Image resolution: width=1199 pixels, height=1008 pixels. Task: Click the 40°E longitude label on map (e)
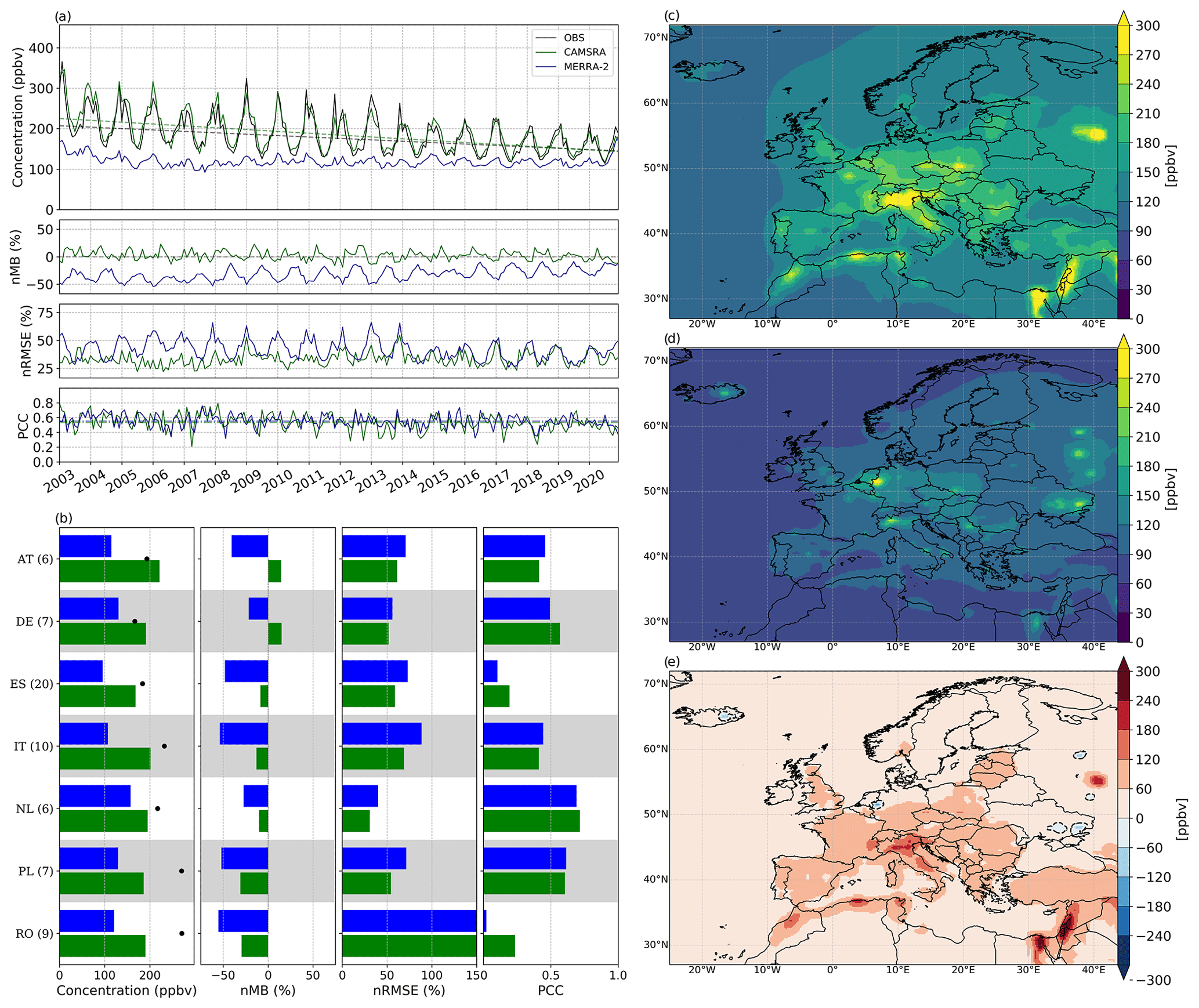[1093, 970]
